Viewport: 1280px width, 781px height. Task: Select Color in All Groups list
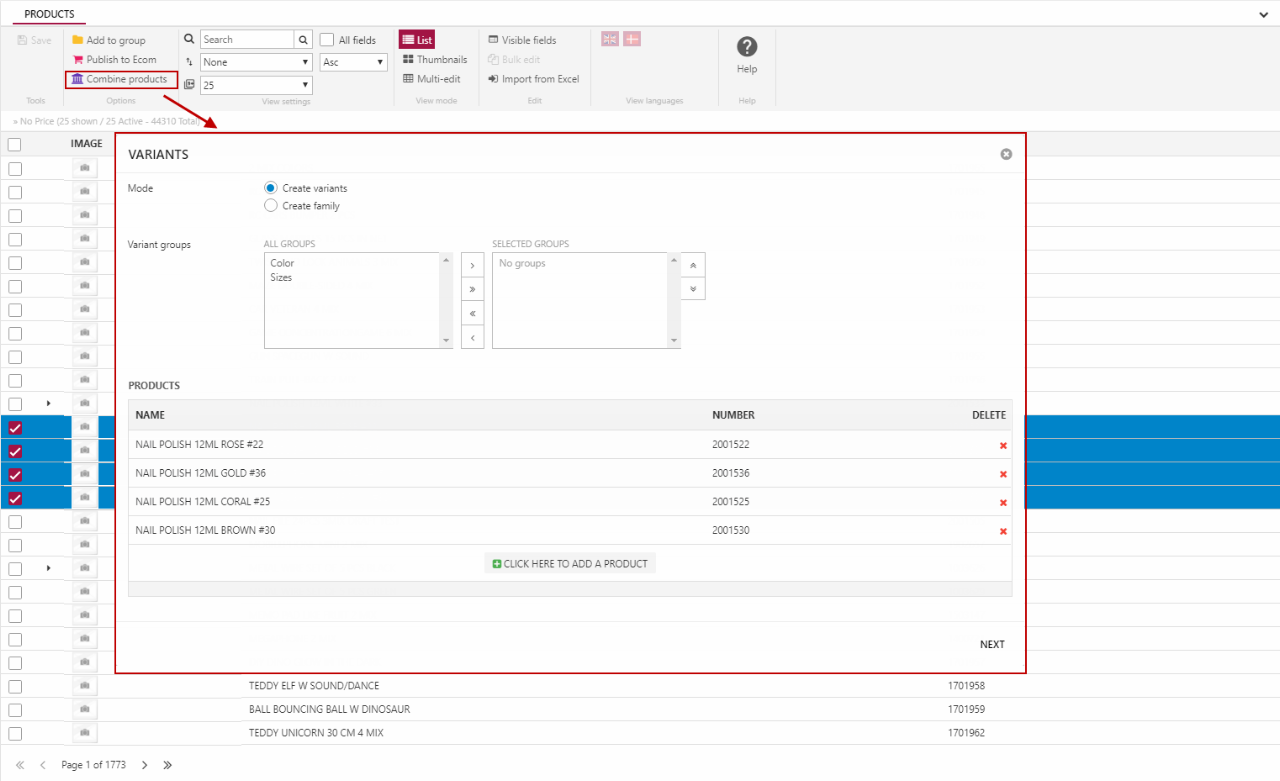[282, 264]
